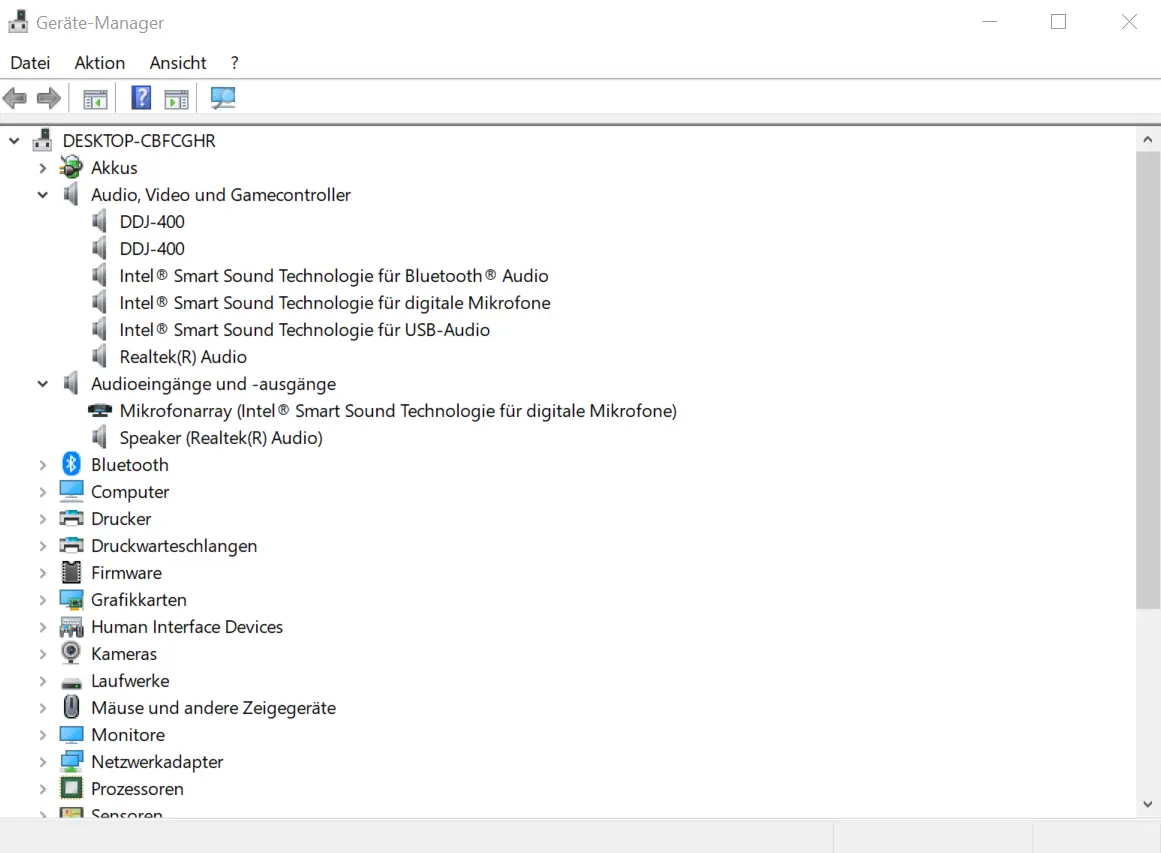Collapse the Audioeingänge und -ausgänge node

click(43, 384)
